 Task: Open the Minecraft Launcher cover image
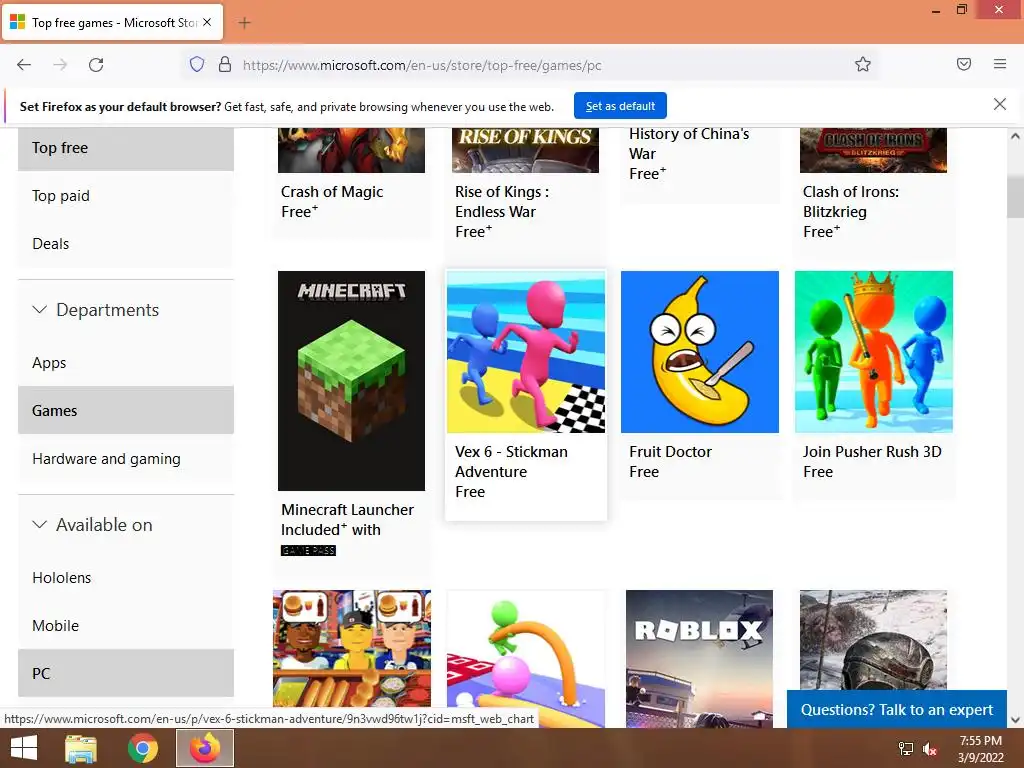[351, 381]
